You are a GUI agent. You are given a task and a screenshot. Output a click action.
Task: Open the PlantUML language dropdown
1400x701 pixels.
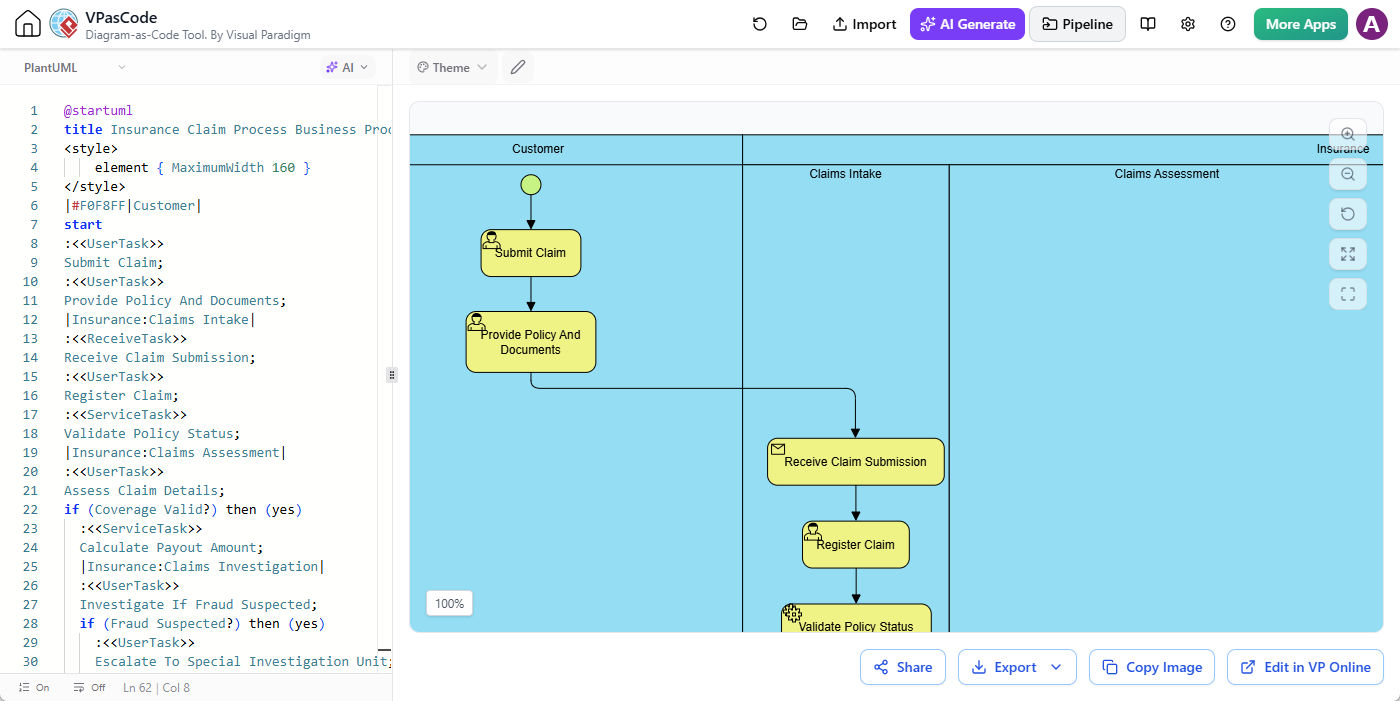[75, 67]
